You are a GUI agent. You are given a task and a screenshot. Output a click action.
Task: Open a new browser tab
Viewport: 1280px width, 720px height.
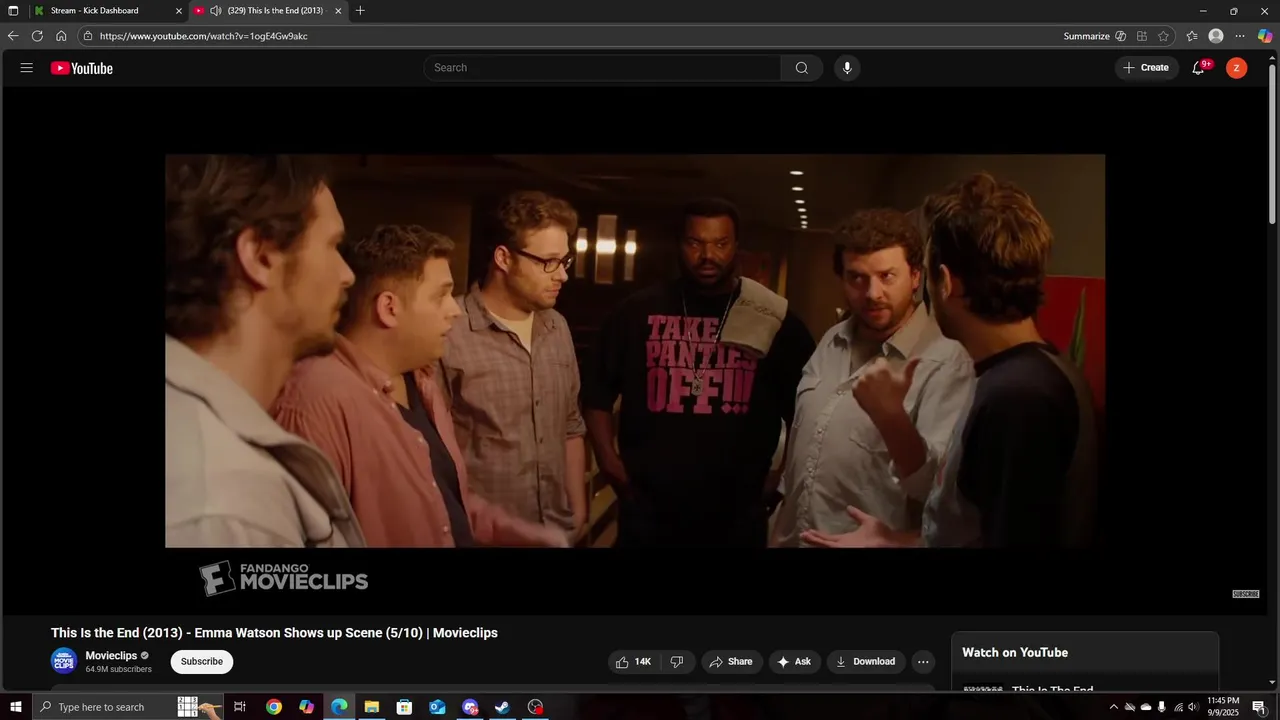click(x=360, y=11)
